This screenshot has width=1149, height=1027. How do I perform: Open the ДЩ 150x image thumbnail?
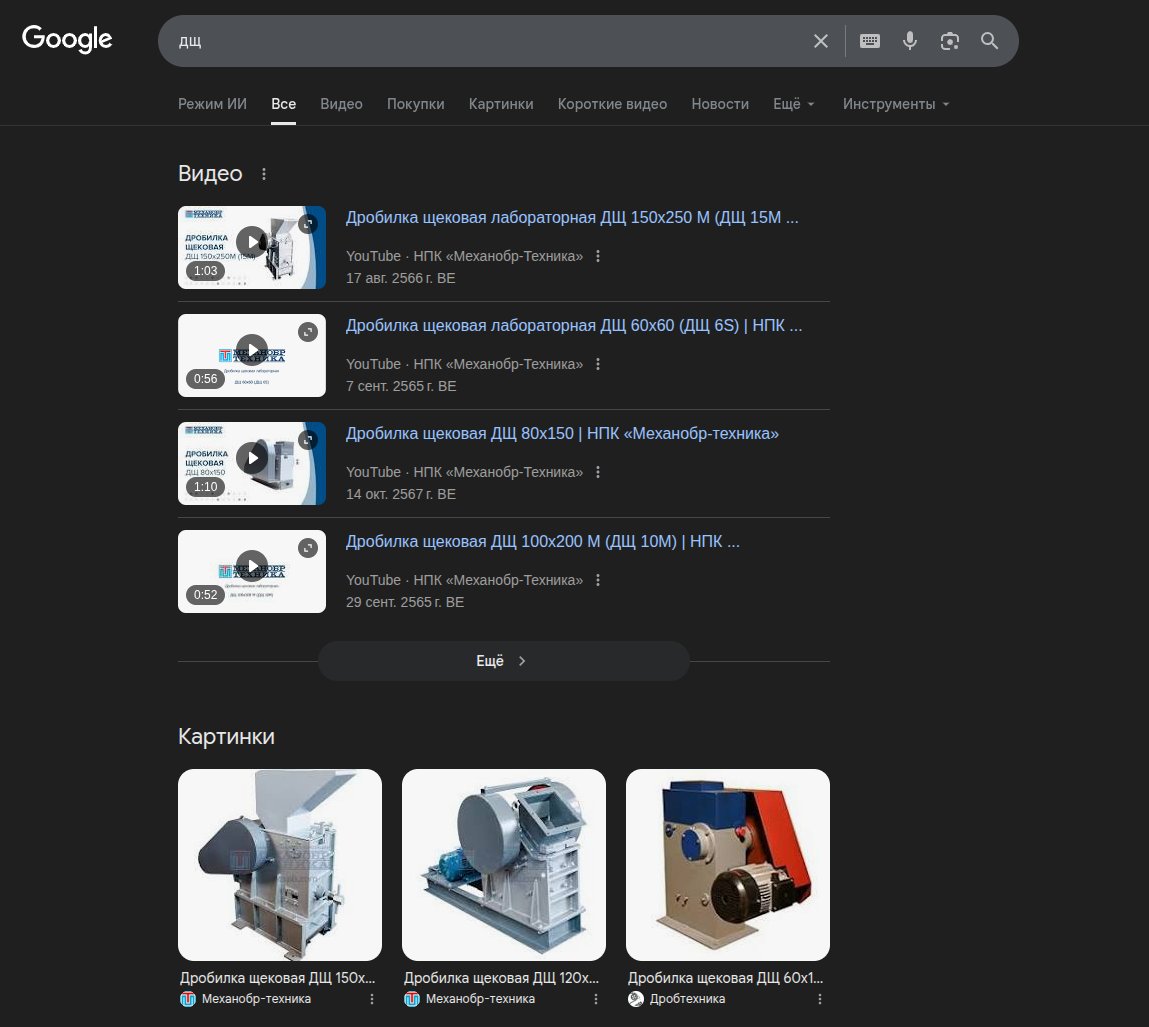280,864
